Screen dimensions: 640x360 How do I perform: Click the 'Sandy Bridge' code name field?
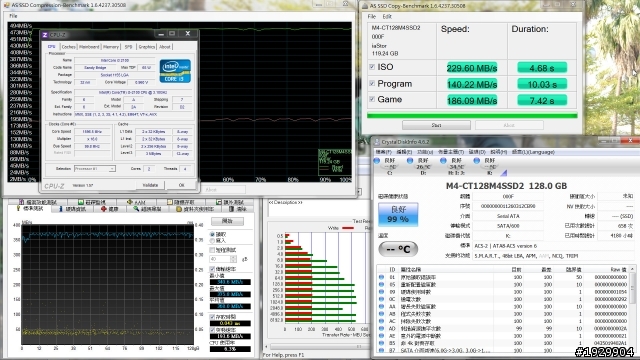96,68
